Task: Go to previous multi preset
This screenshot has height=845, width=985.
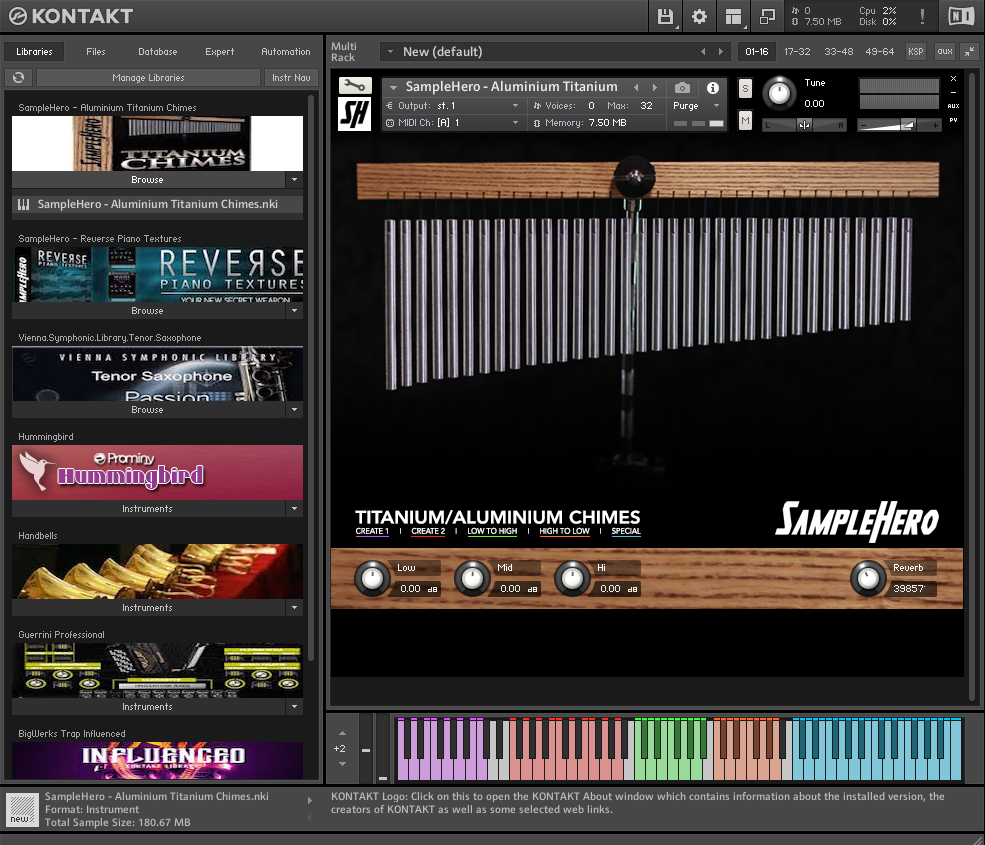Action: pos(703,52)
